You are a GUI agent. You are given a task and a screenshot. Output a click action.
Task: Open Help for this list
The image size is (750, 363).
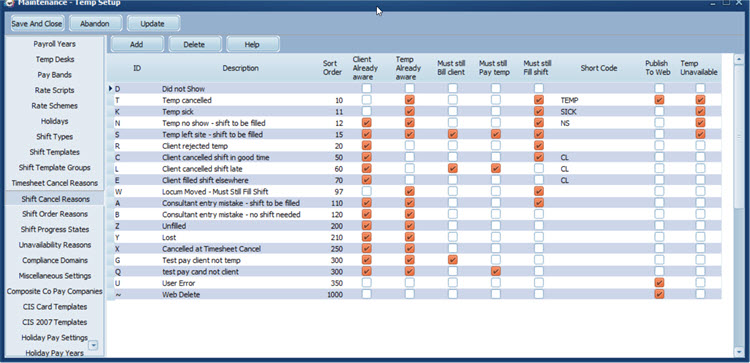(252, 44)
